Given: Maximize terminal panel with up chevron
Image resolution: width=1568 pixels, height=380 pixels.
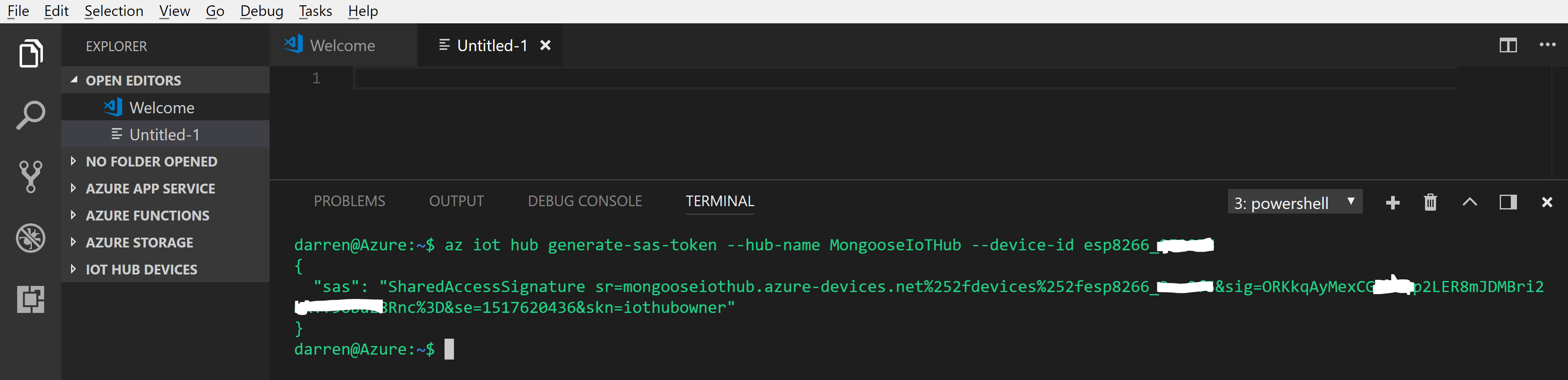Looking at the screenshot, I should [x=1469, y=202].
